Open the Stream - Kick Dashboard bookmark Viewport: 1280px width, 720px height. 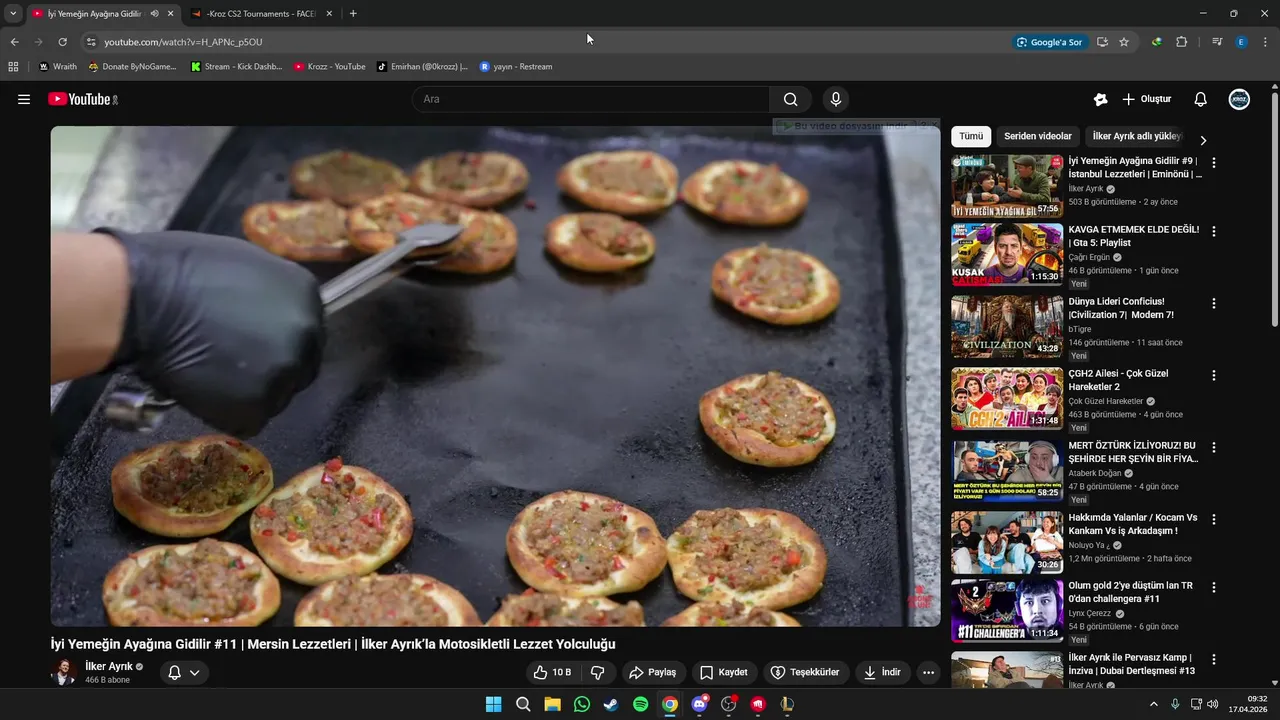[236, 67]
